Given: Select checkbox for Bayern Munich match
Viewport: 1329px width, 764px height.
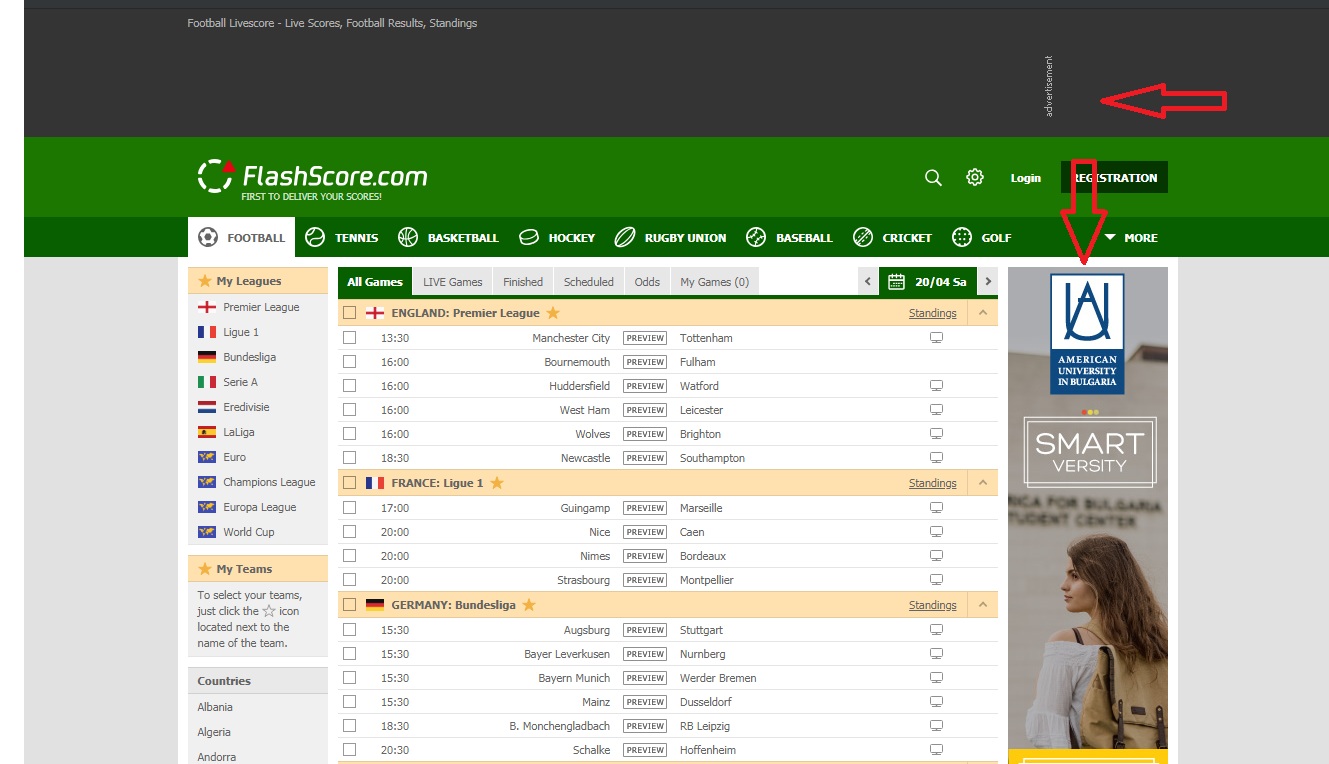Looking at the screenshot, I should (x=349, y=678).
